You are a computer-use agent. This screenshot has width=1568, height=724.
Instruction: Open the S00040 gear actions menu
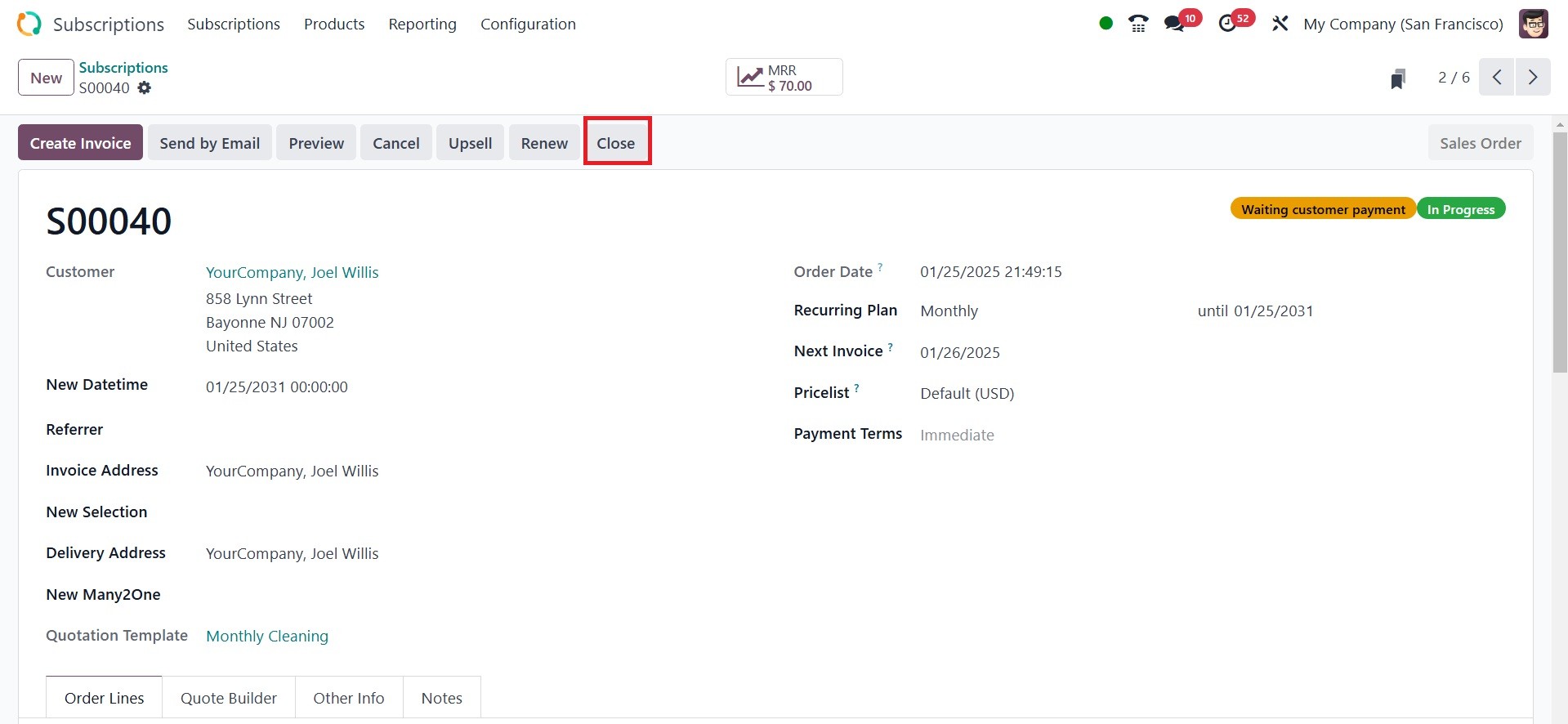[x=145, y=87]
